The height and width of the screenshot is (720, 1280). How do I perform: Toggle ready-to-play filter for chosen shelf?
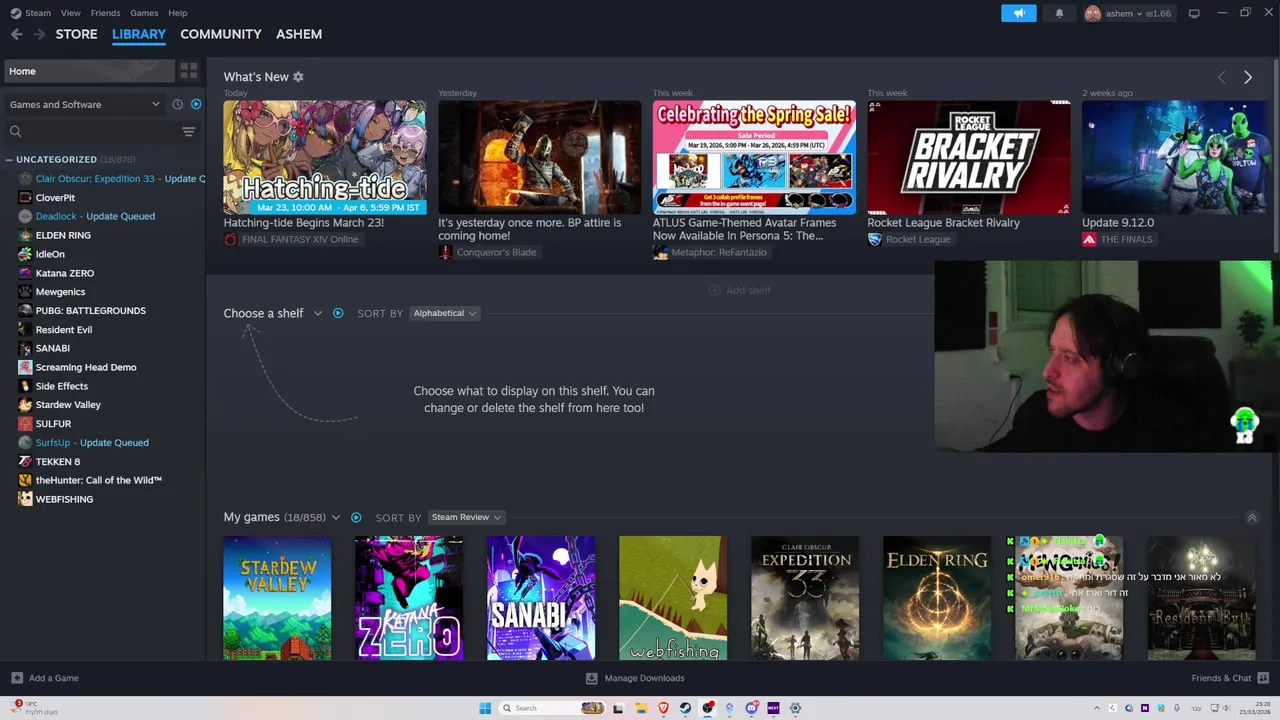pyautogui.click(x=338, y=313)
